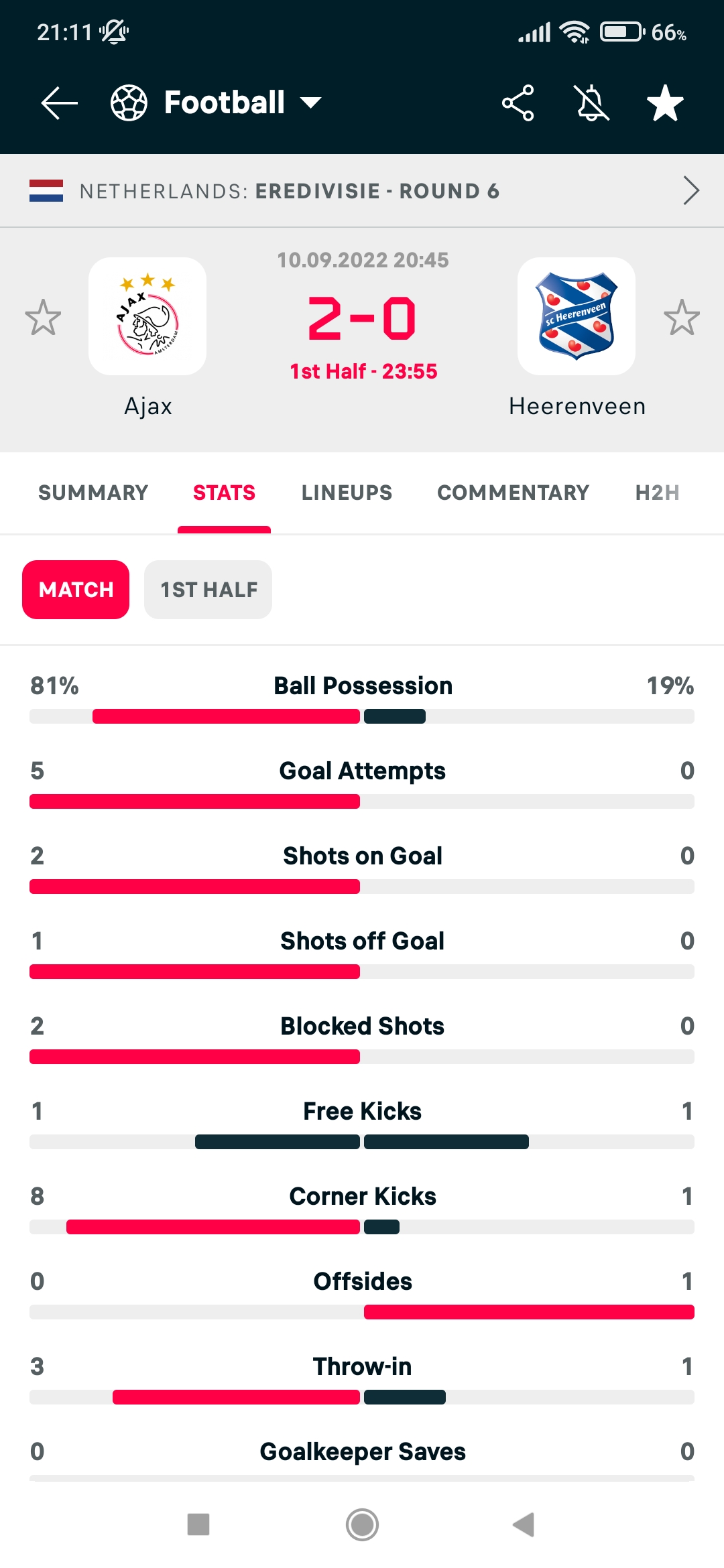The image size is (724, 1568).
Task: Favorite Heerenveen with the star
Action: click(682, 317)
